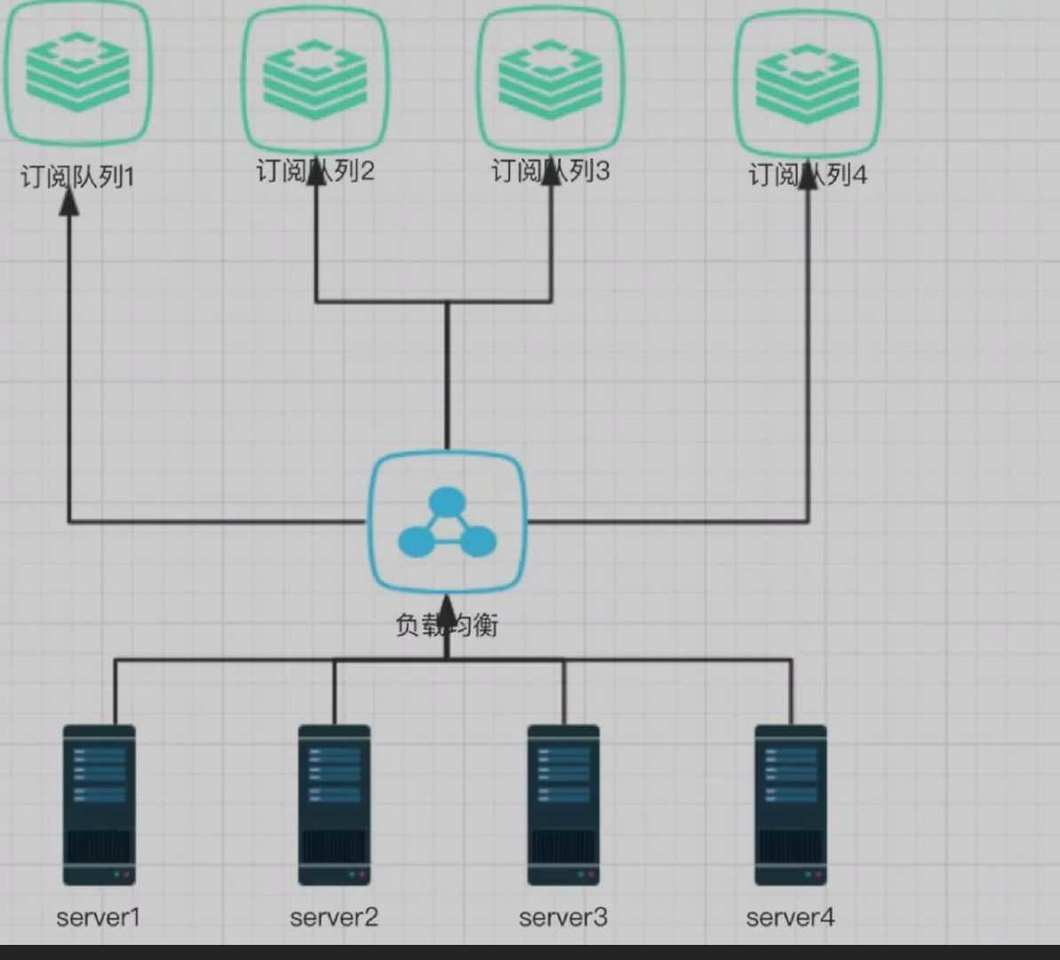
Task: Click the server1 text label
Action: pos(98,918)
